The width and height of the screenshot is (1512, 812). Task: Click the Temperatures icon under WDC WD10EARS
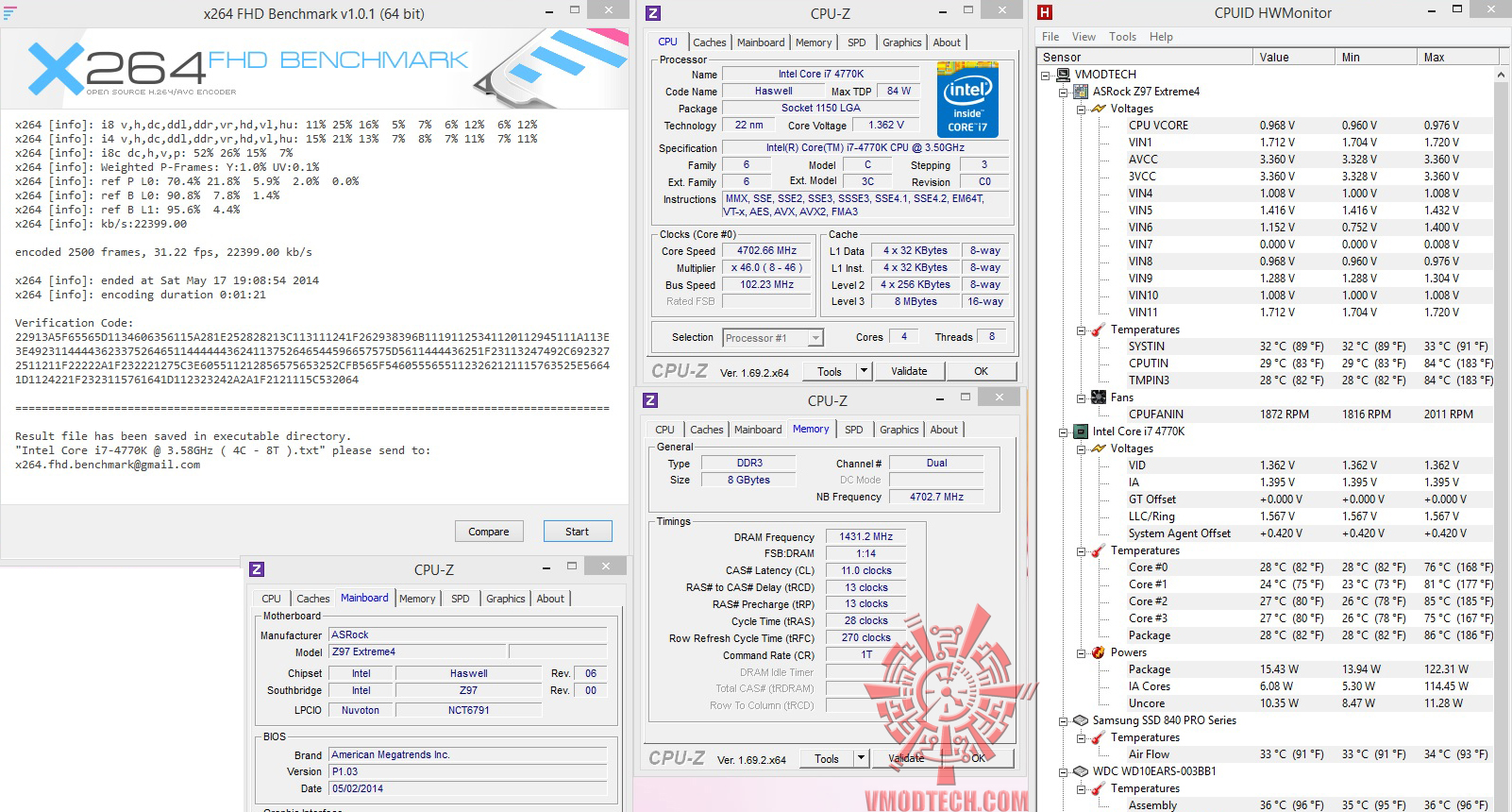(x=1099, y=788)
